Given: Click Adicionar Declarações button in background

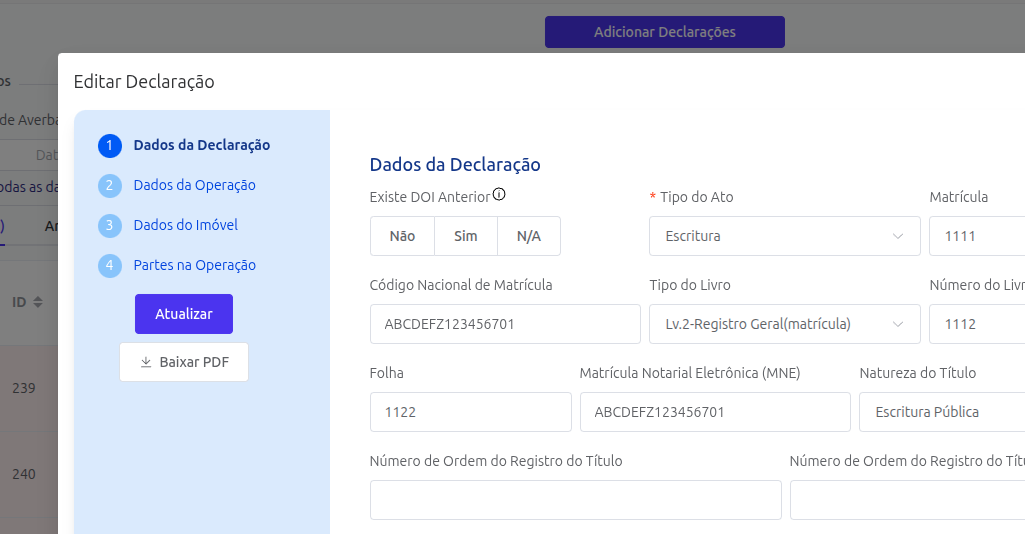Looking at the screenshot, I should point(665,32).
